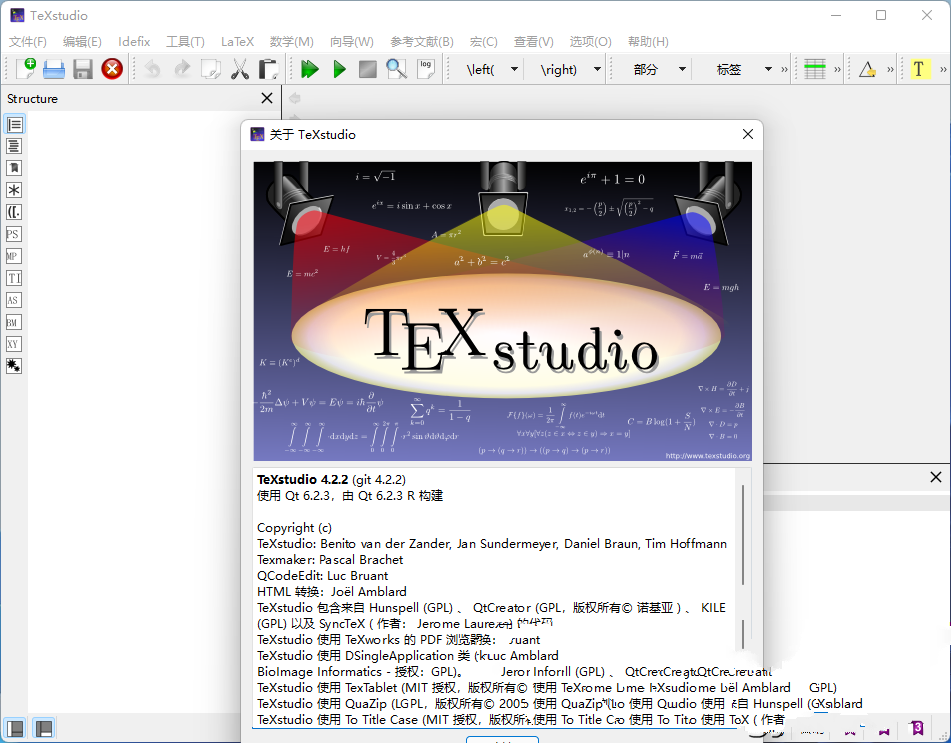Open the star favorites symbols panel icon
This screenshot has width=951, height=743.
(x=14, y=366)
